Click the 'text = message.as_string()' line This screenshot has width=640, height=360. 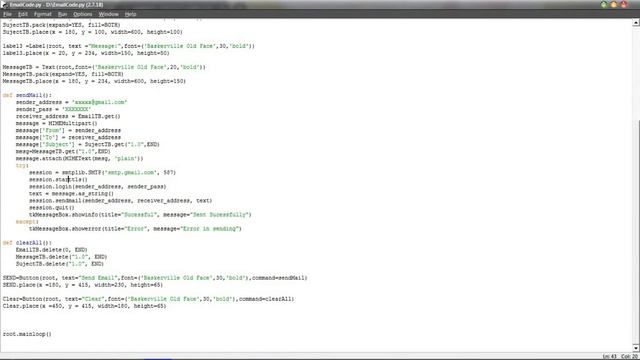71,193
